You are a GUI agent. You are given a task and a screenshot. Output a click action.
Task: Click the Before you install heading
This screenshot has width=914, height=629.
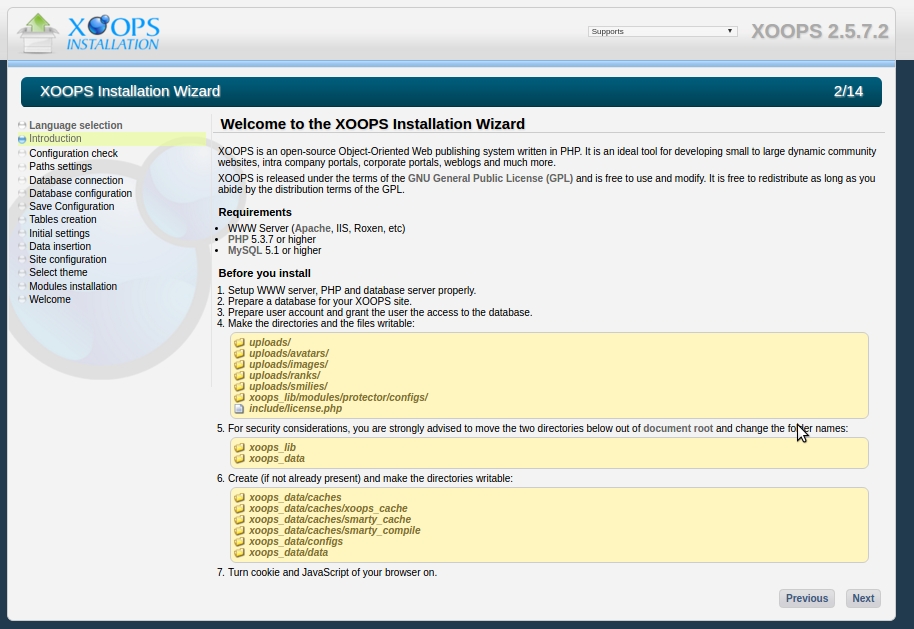[x=264, y=273]
